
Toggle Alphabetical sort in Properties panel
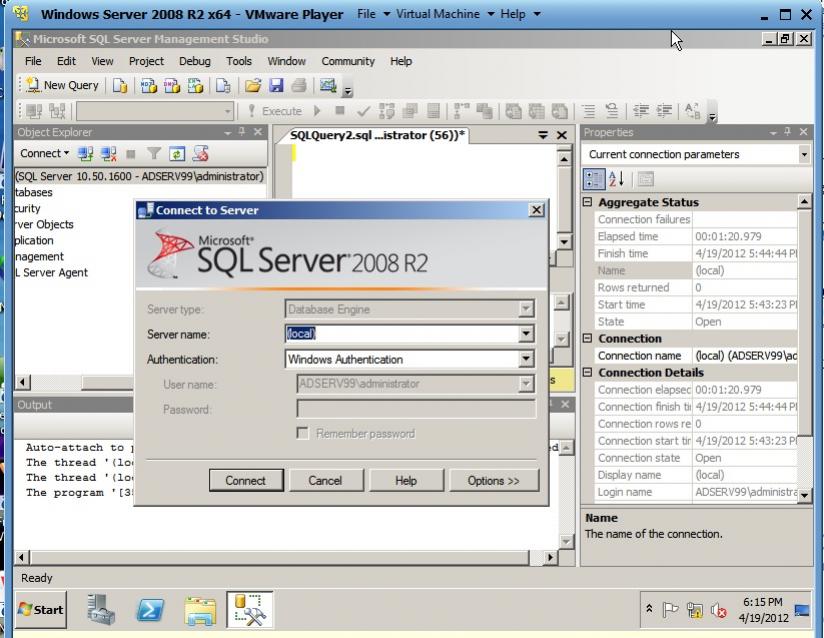pyautogui.click(x=616, y=179)
